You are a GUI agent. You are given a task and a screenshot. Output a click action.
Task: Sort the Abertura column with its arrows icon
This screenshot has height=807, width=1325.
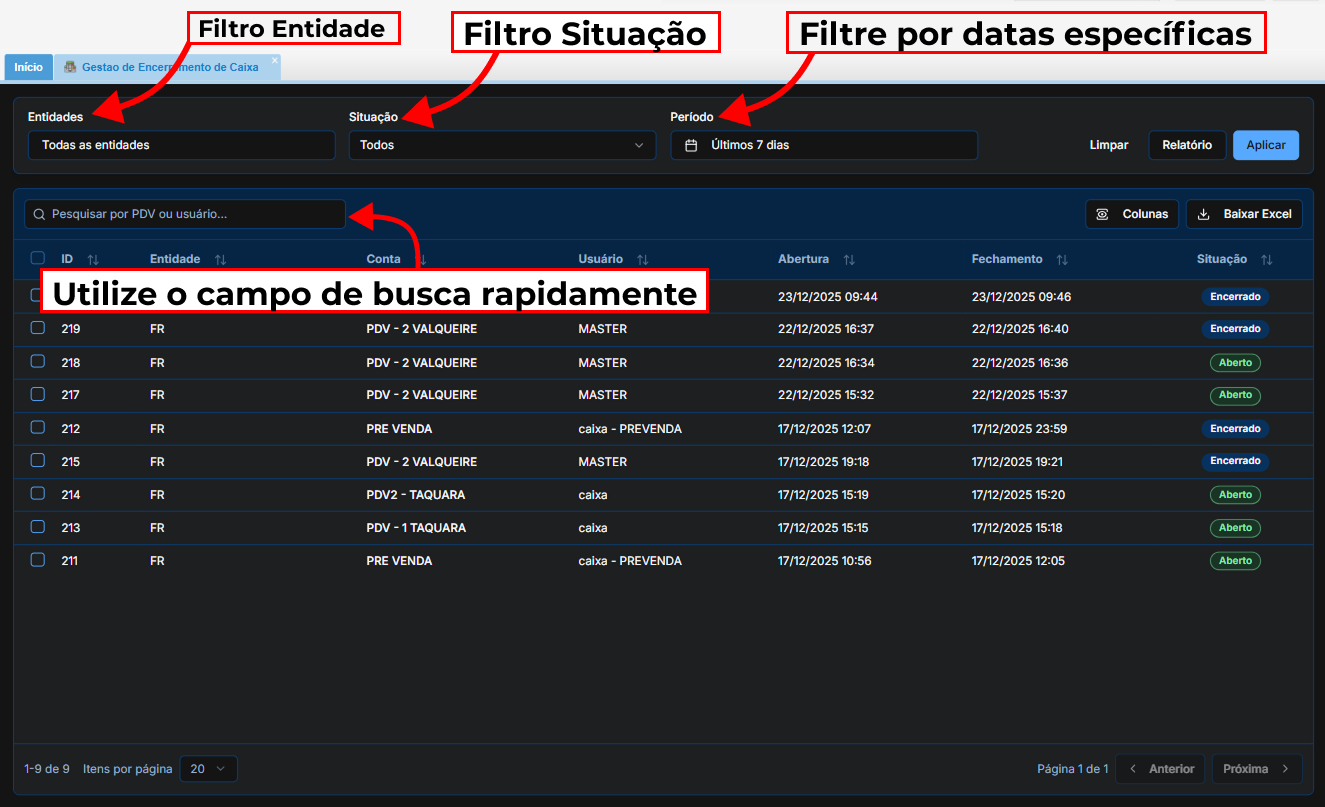tap(848, 260)
